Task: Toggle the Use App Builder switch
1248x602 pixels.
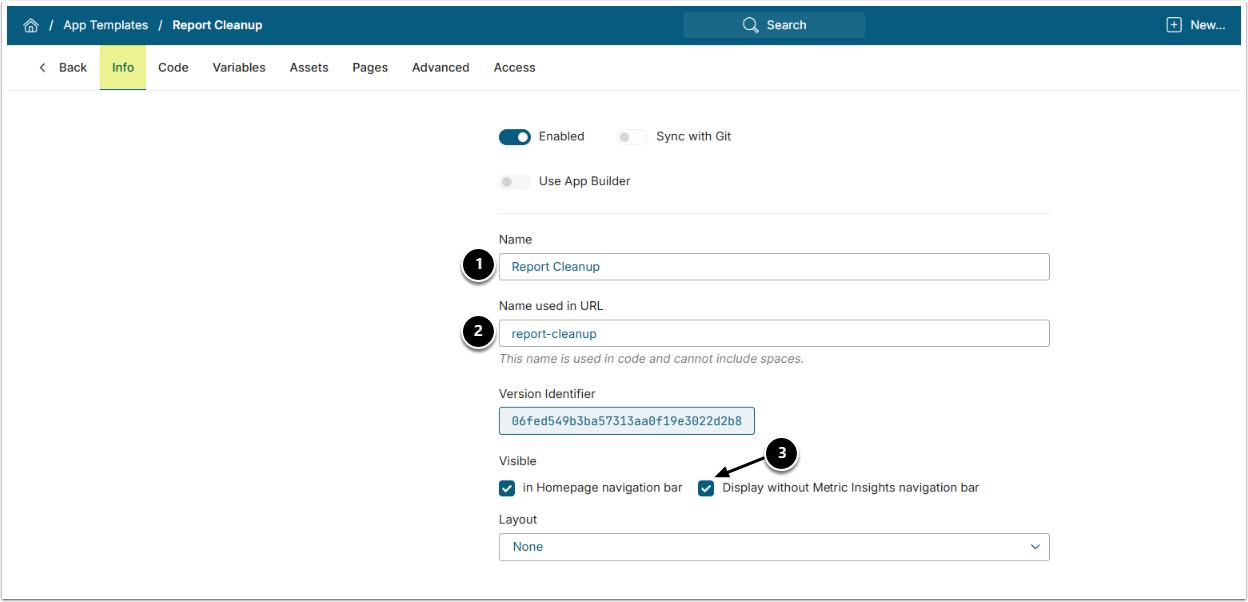Action: [515, 182]
